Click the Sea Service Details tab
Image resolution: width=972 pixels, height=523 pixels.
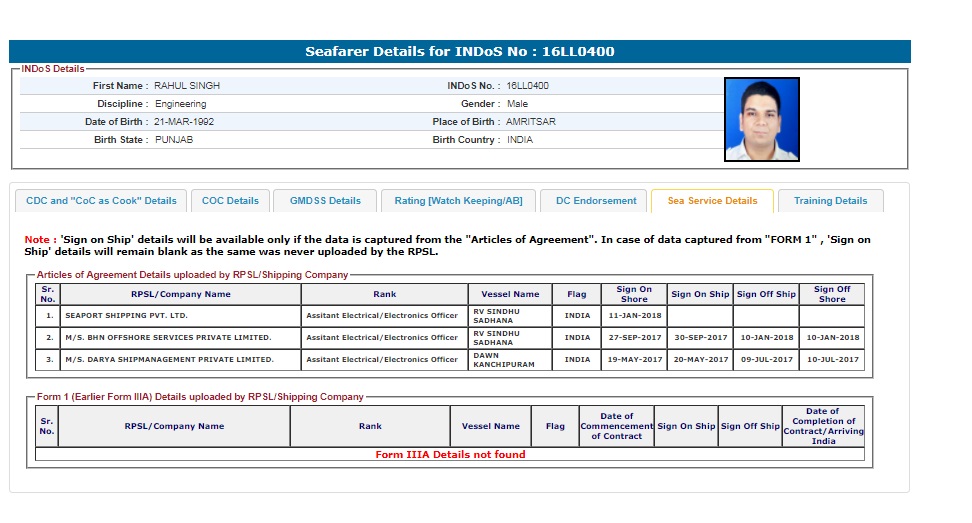pyautogui.click(x=712, y=201)
